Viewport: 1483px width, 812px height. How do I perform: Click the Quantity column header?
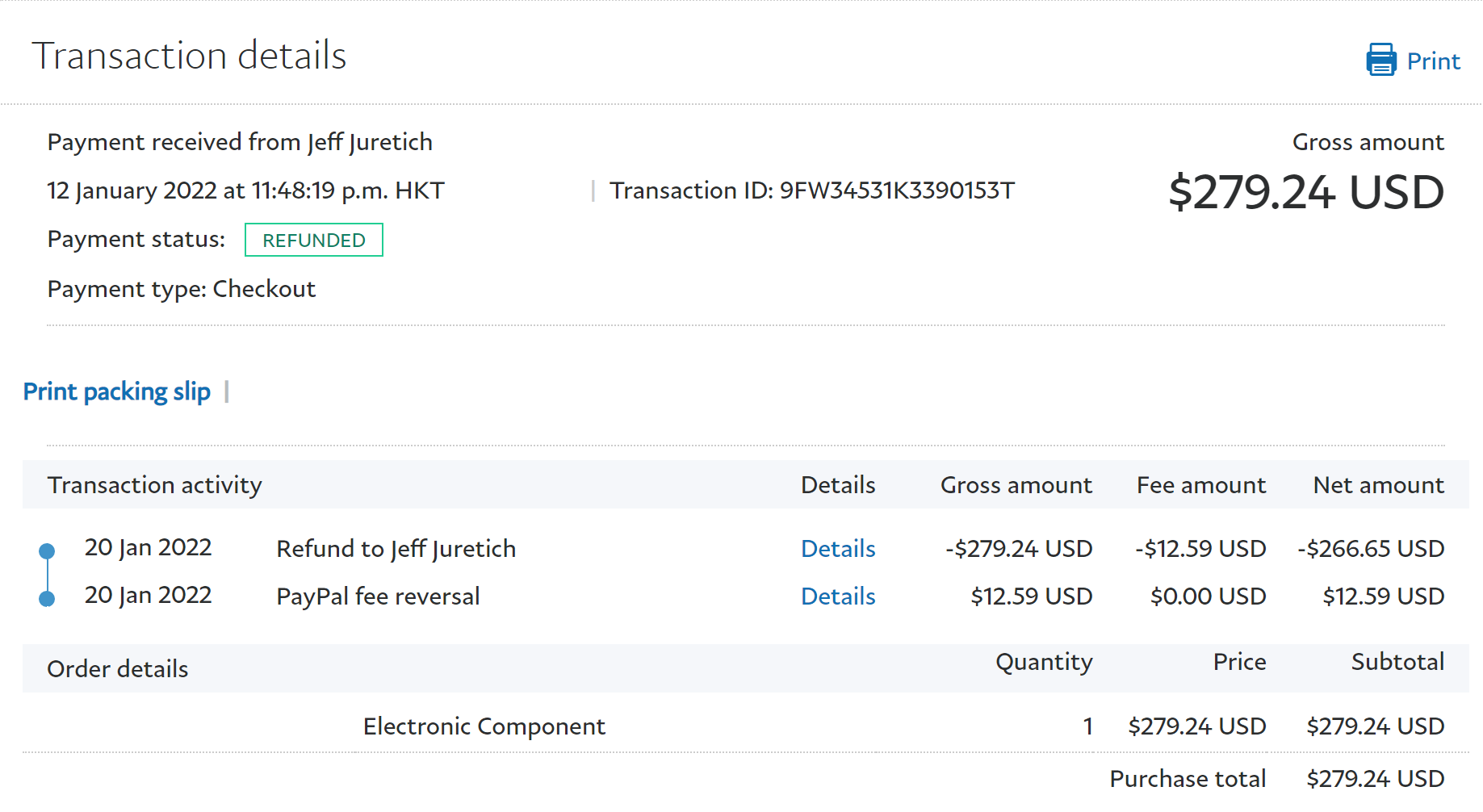click(x=1043, y=662)
